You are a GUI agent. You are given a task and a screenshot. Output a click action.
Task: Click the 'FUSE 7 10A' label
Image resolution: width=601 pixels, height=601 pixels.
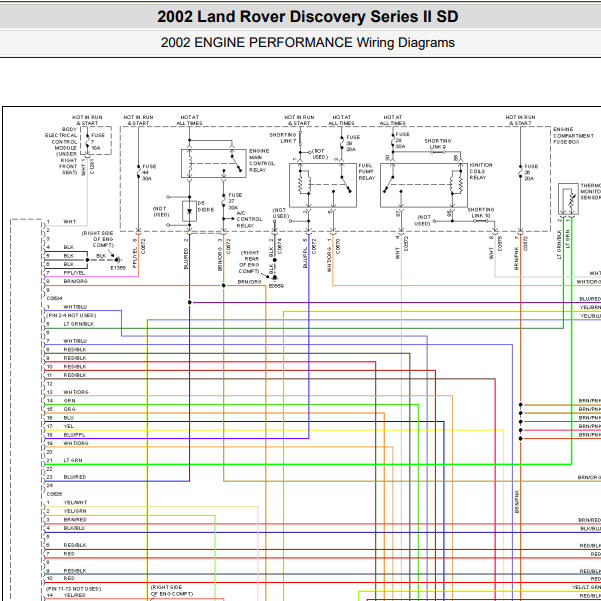coord(97,141)
